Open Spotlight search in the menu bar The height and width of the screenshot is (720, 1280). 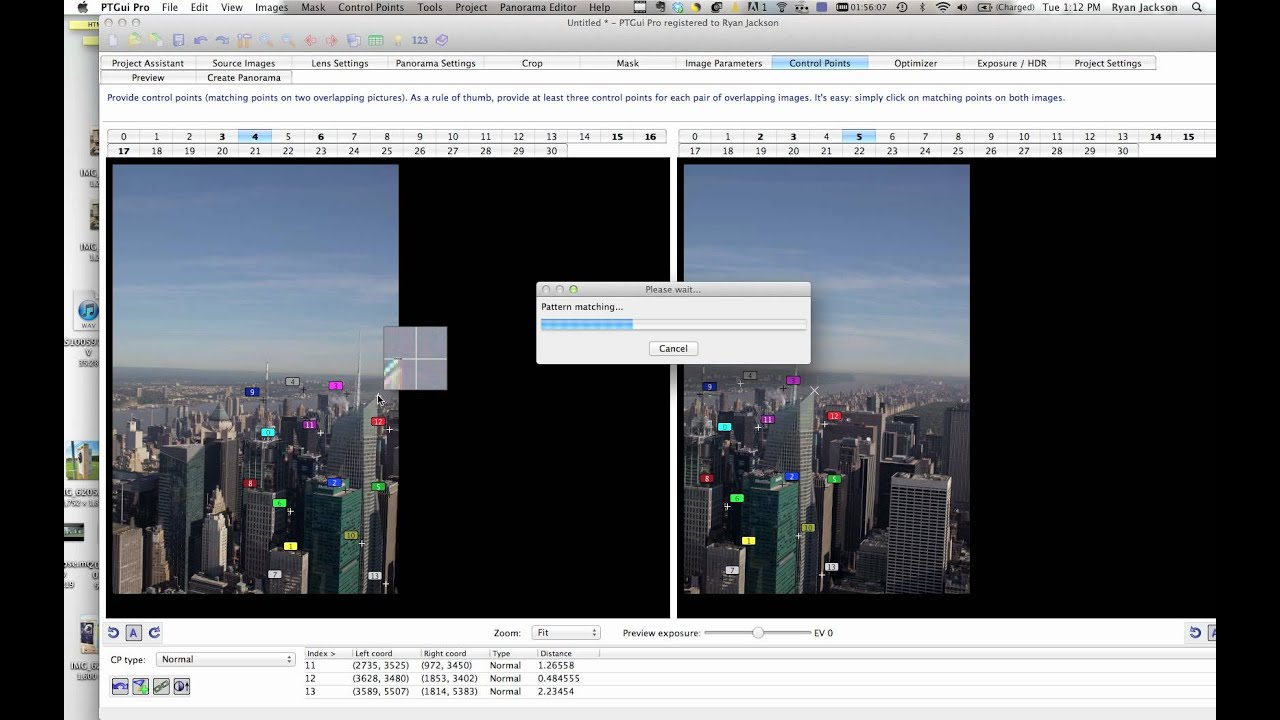click(1197, 7)
